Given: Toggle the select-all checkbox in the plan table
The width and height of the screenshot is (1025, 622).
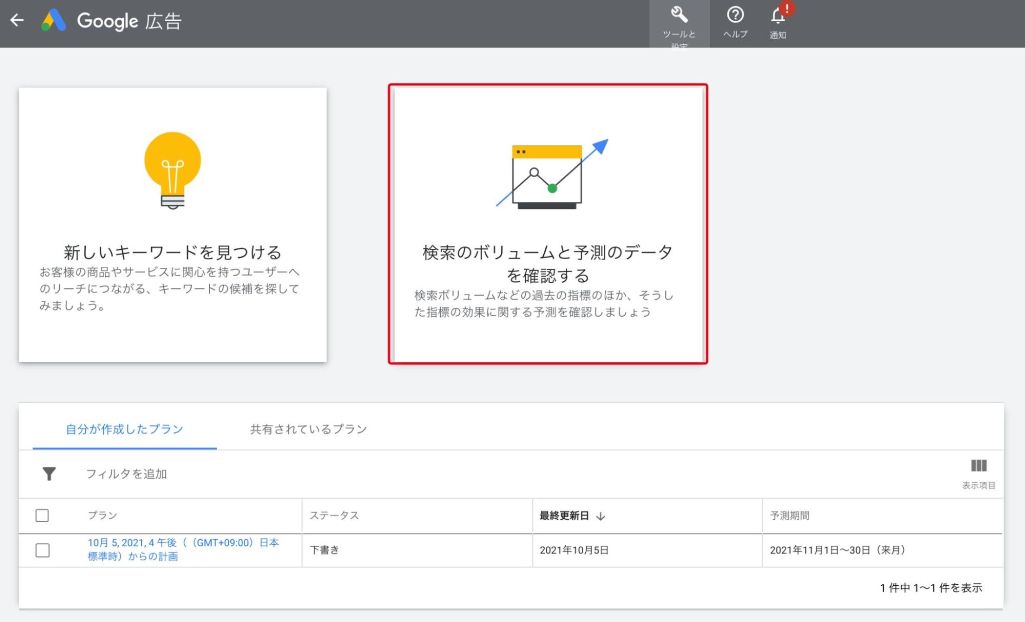Looking at the screenshot, I should tap(41, 515).
